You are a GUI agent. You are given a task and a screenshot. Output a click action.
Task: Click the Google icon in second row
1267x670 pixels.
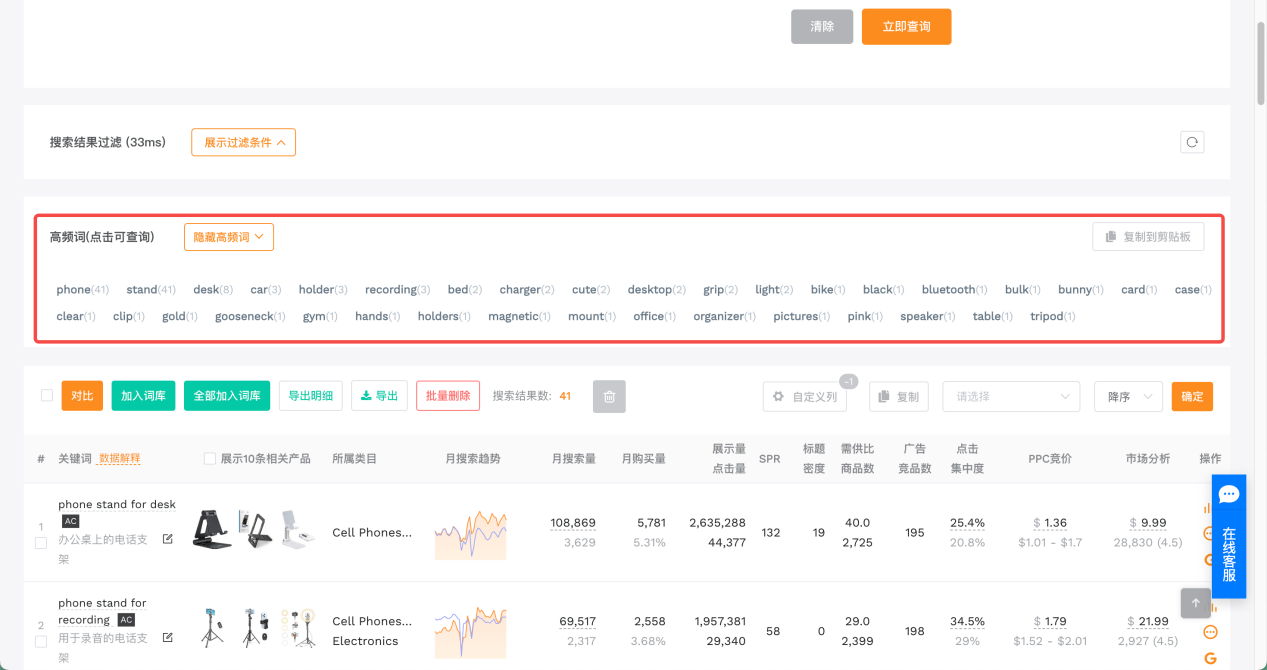(1210, 658)
